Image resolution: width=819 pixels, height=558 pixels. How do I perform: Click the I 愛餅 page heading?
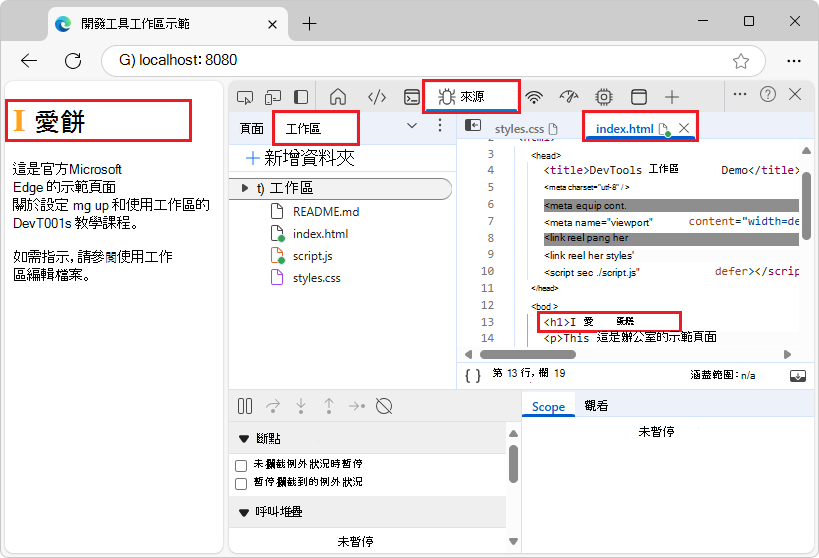(x=49, y=121)
